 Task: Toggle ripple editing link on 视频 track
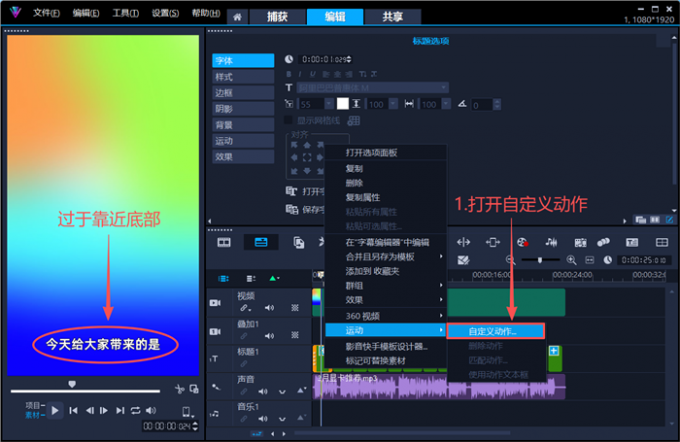tap(245, 308)
